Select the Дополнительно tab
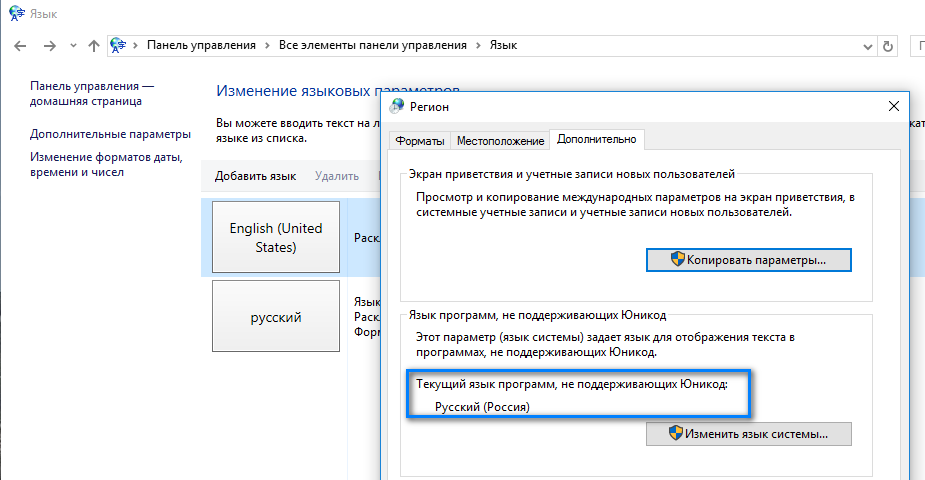Viewport: 925px width, 480px height. click(596, 140)
